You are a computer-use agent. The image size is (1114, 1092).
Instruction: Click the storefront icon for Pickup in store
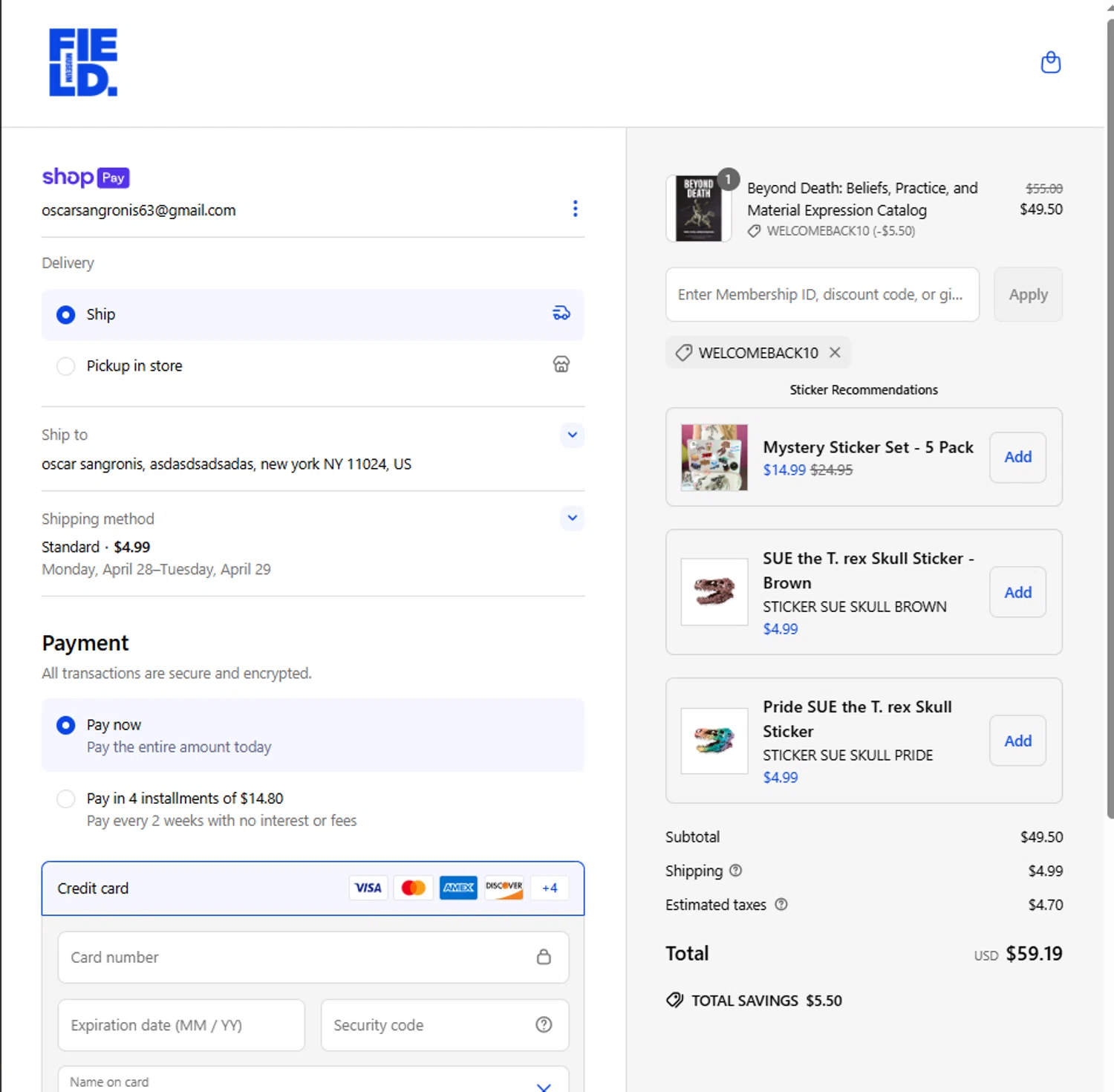[x=561, y=364]
